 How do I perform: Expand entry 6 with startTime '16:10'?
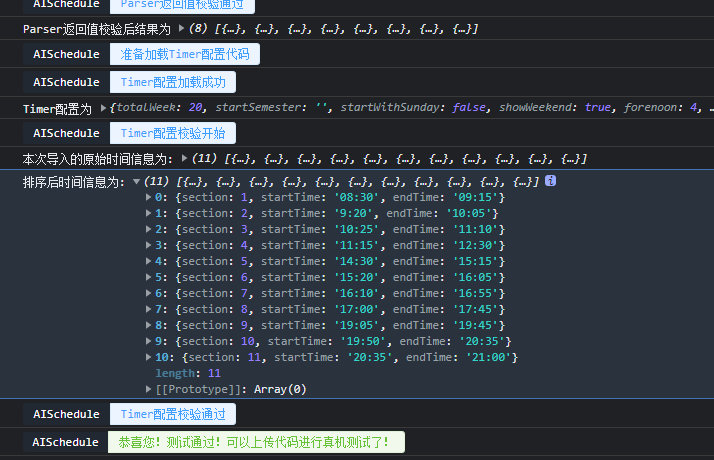[149, 294]
